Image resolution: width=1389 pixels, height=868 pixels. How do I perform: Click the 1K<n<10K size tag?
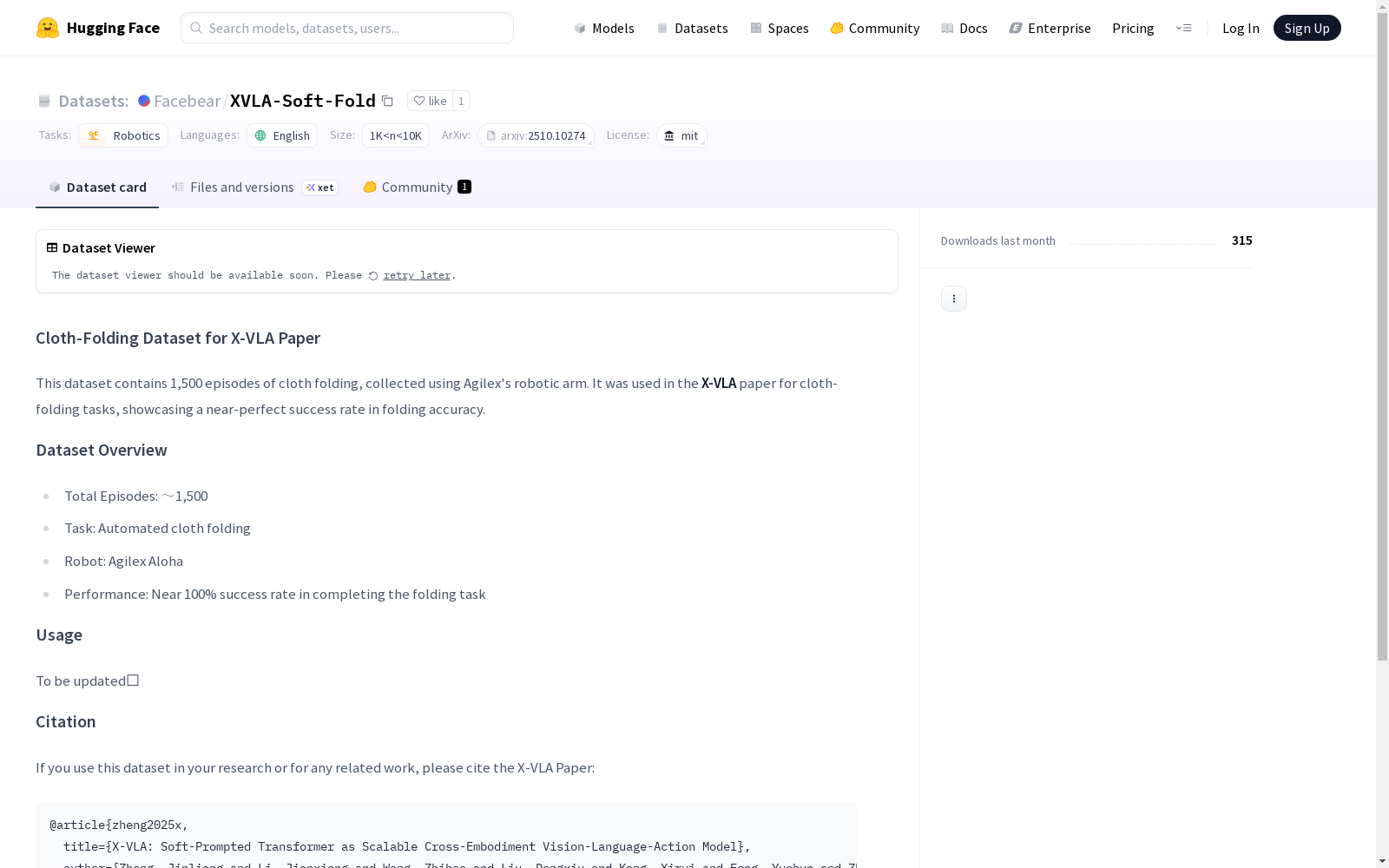tap(396, 135)
